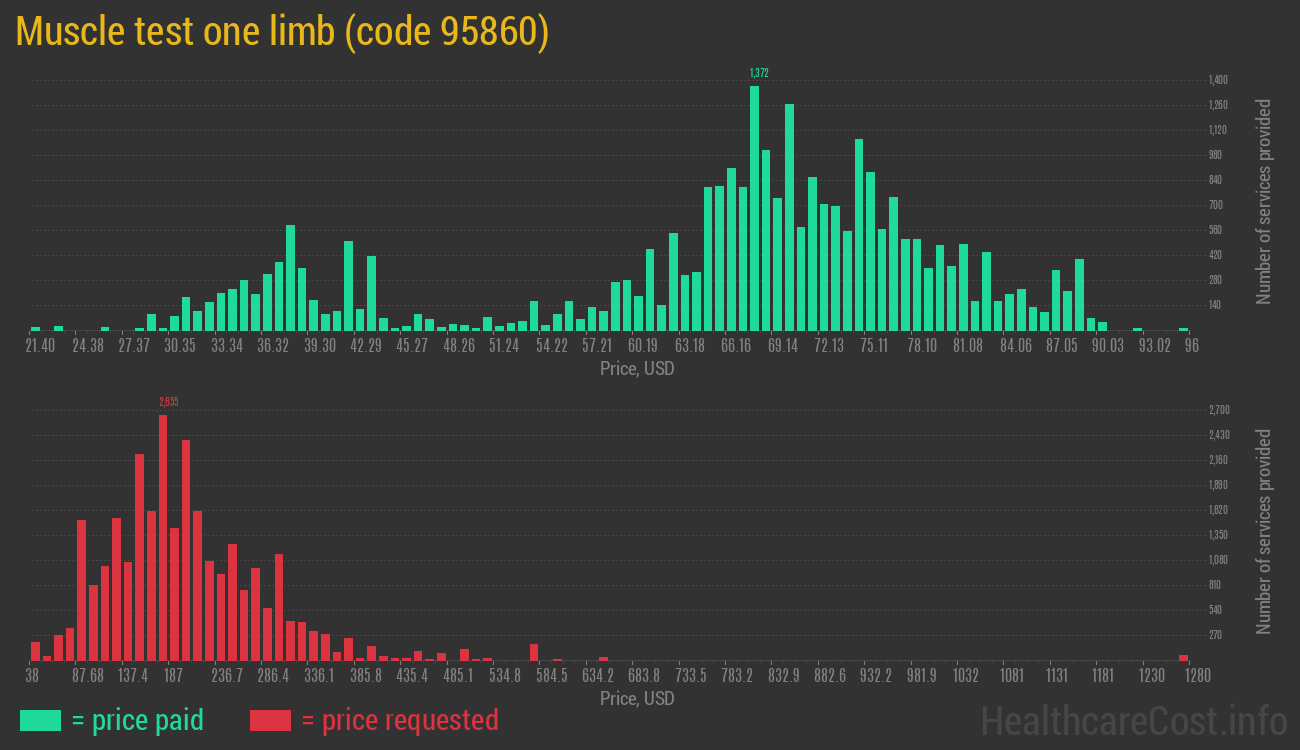Click the 683.8 x-axis label
Viewport: 1300px width, 750px height.
pyautogui.click(x=644, y=676)
